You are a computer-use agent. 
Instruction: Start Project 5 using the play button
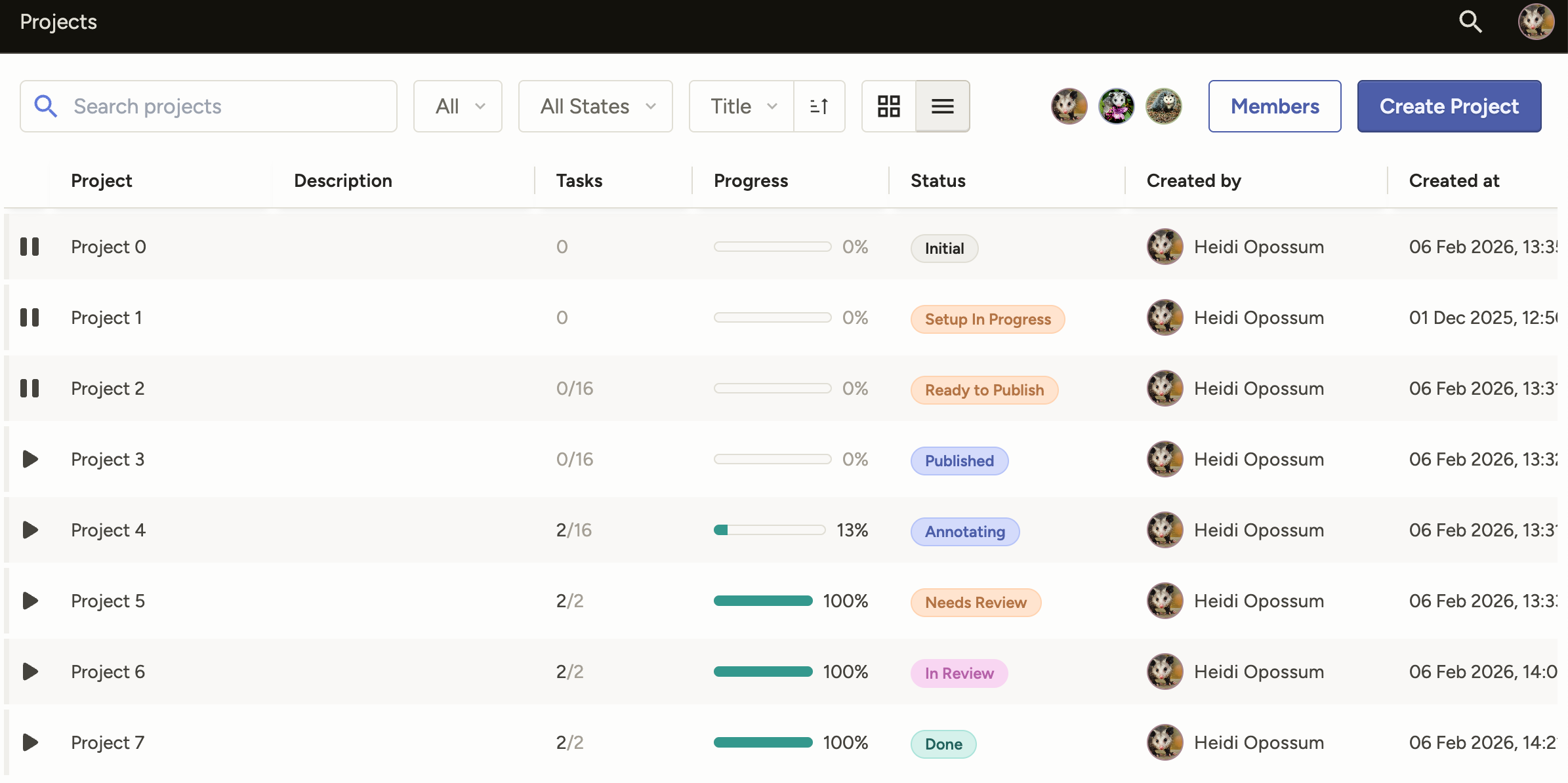30,600
